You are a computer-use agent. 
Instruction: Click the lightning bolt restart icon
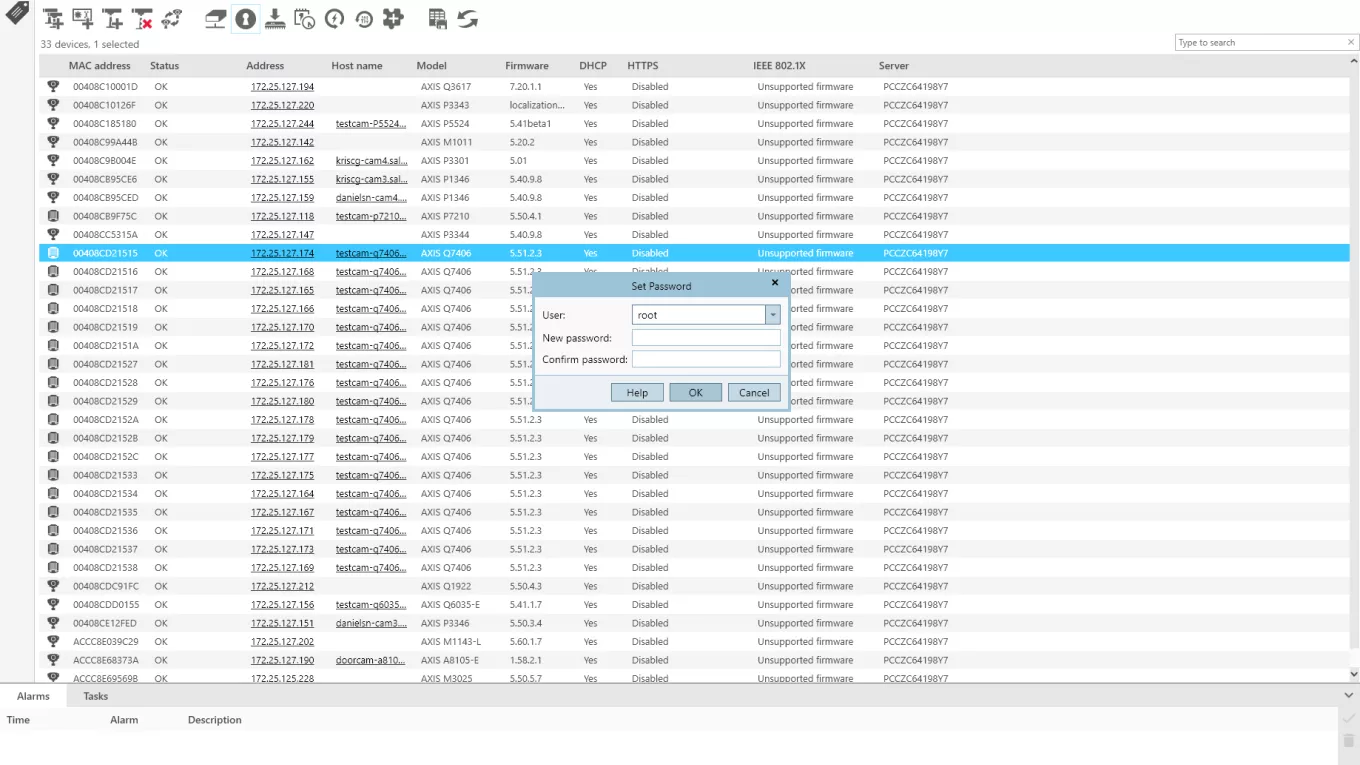335,19
